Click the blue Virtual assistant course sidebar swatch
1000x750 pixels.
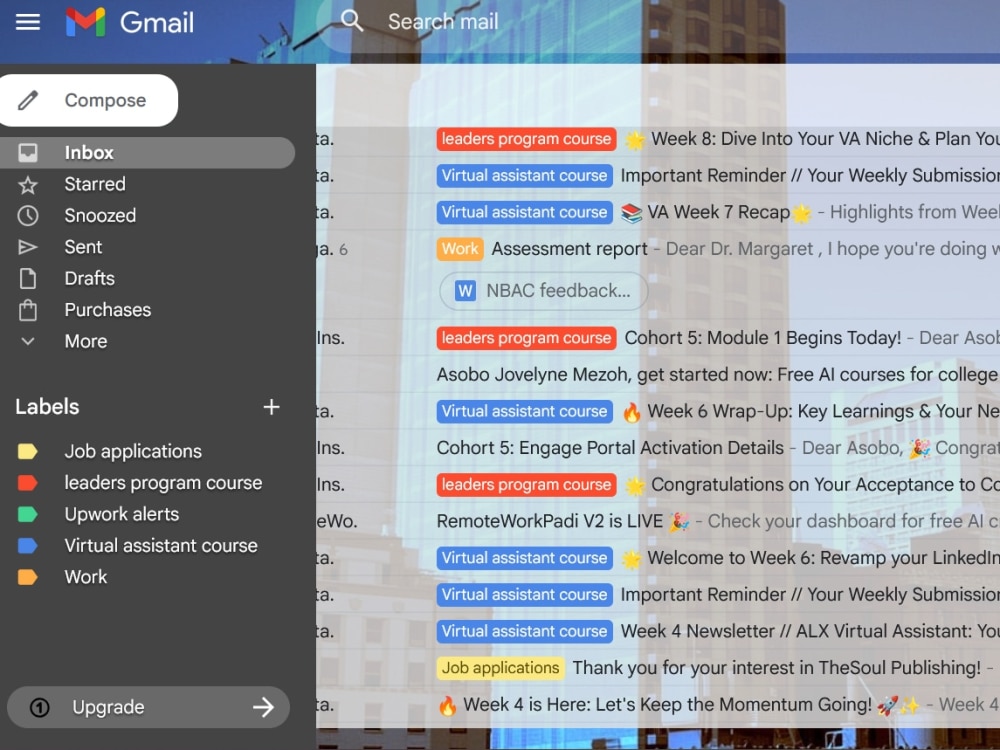tap(27, 545)
